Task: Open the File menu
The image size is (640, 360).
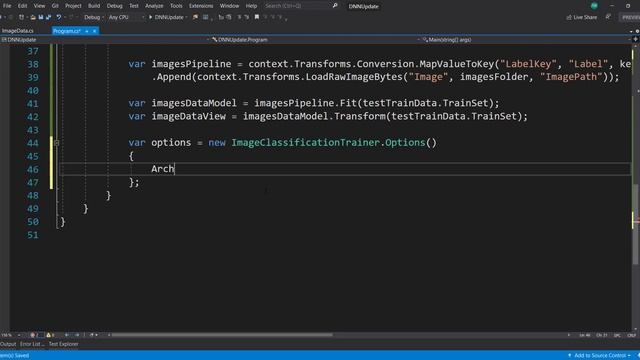Action: click(7, 6)
